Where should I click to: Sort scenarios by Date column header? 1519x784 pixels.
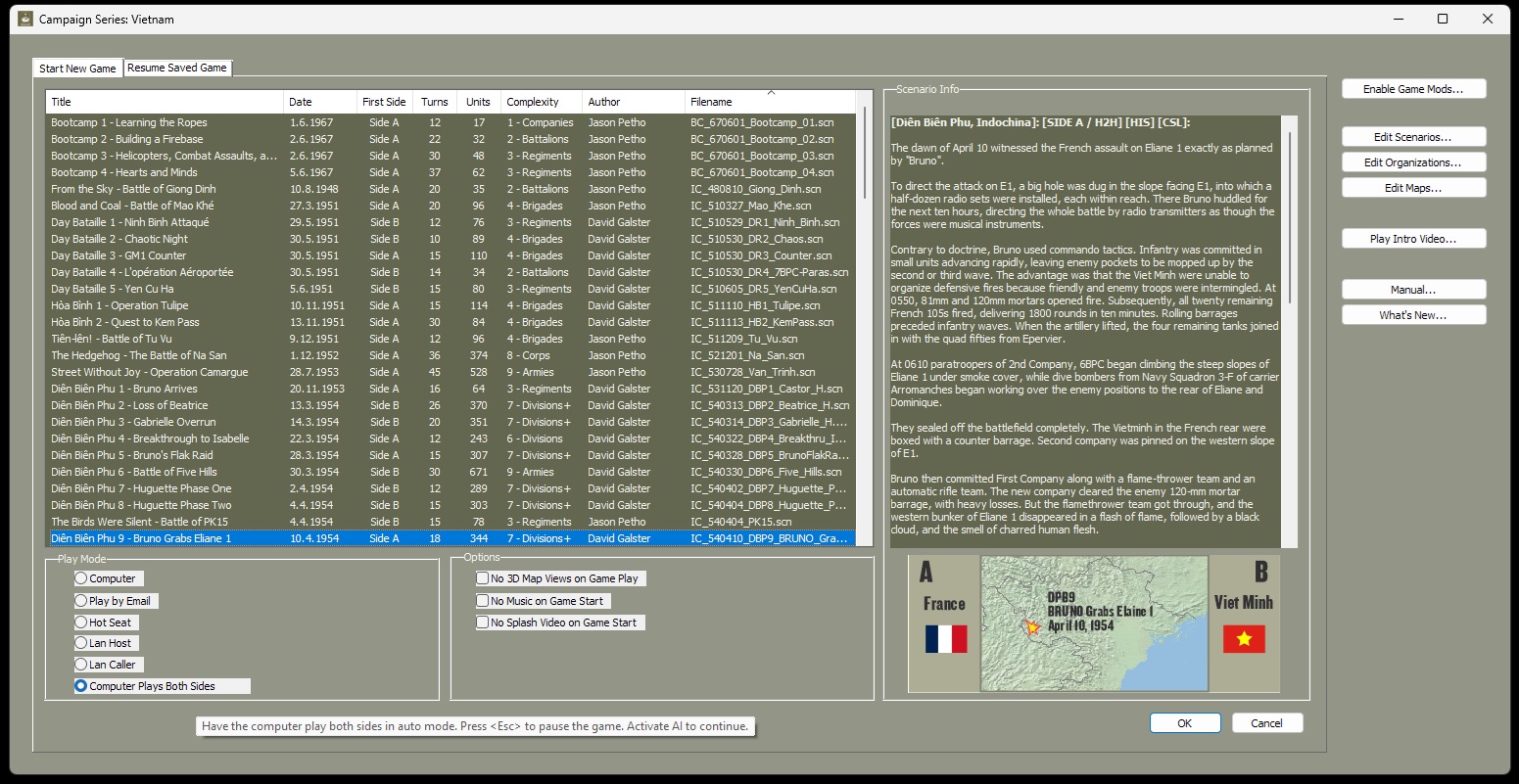click(320, 102)
